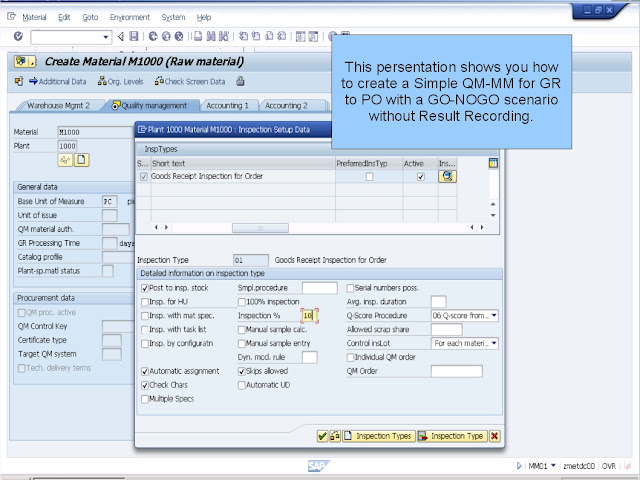640x480 pixels.
Task: Switch to the Accounting 1 tab
Action: [228, 105]
